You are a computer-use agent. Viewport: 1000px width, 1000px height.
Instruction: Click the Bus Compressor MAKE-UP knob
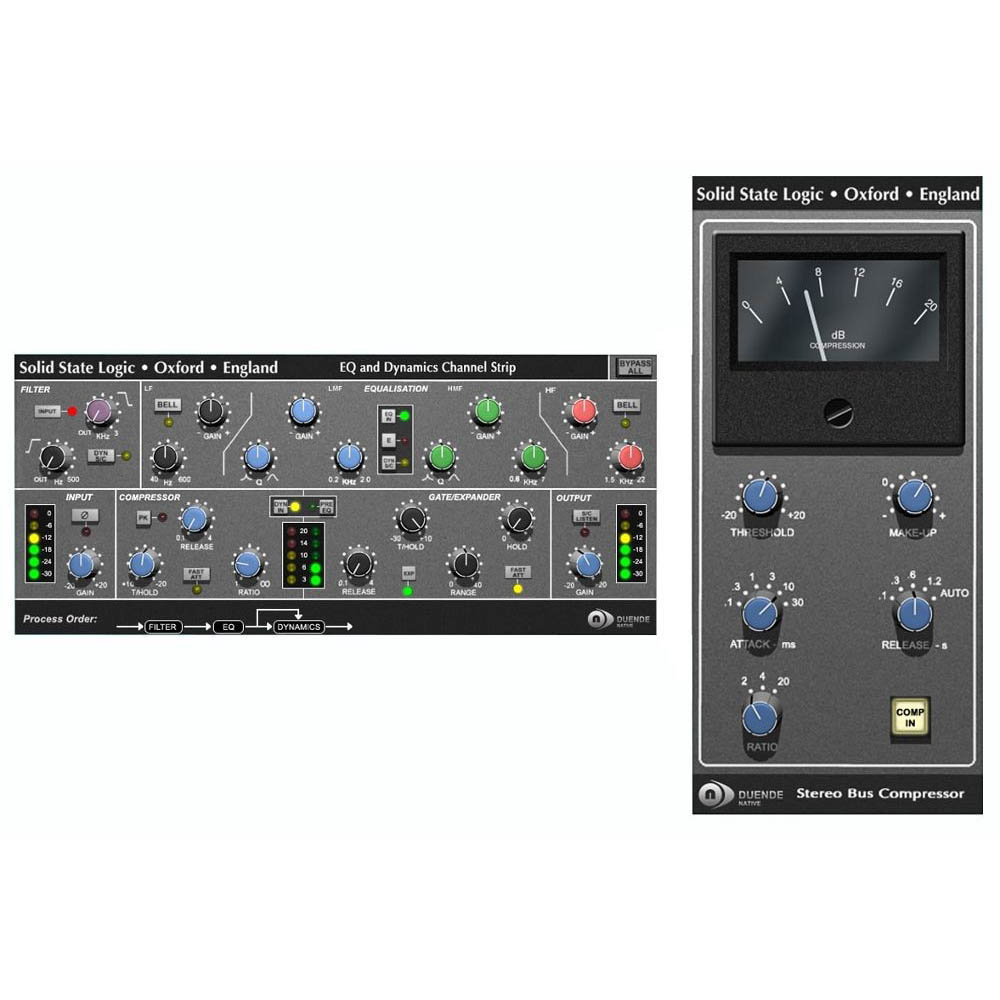pos(915,496)
